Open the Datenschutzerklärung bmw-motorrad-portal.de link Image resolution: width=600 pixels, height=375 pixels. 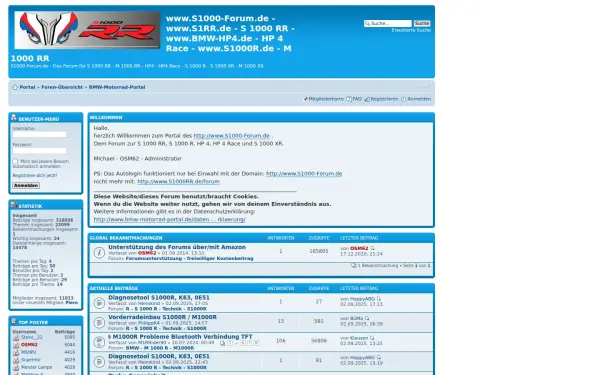[x=170, y=219]
